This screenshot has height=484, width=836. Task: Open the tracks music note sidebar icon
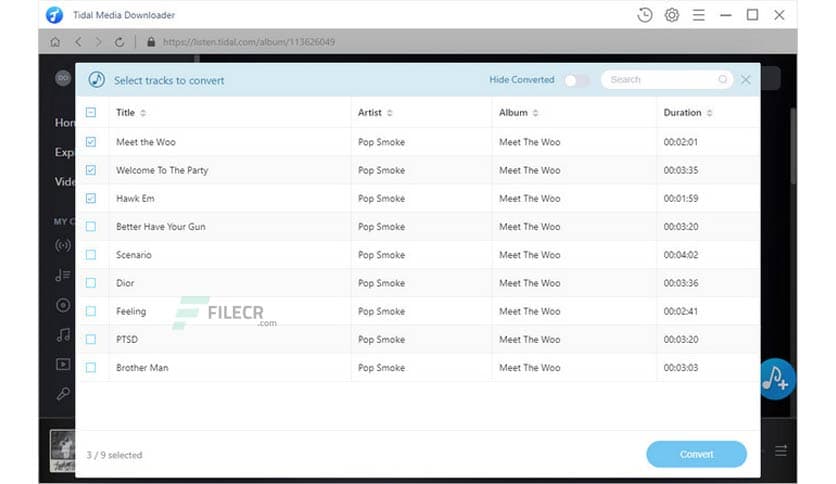pyautogui.click(x=63, y=335)
